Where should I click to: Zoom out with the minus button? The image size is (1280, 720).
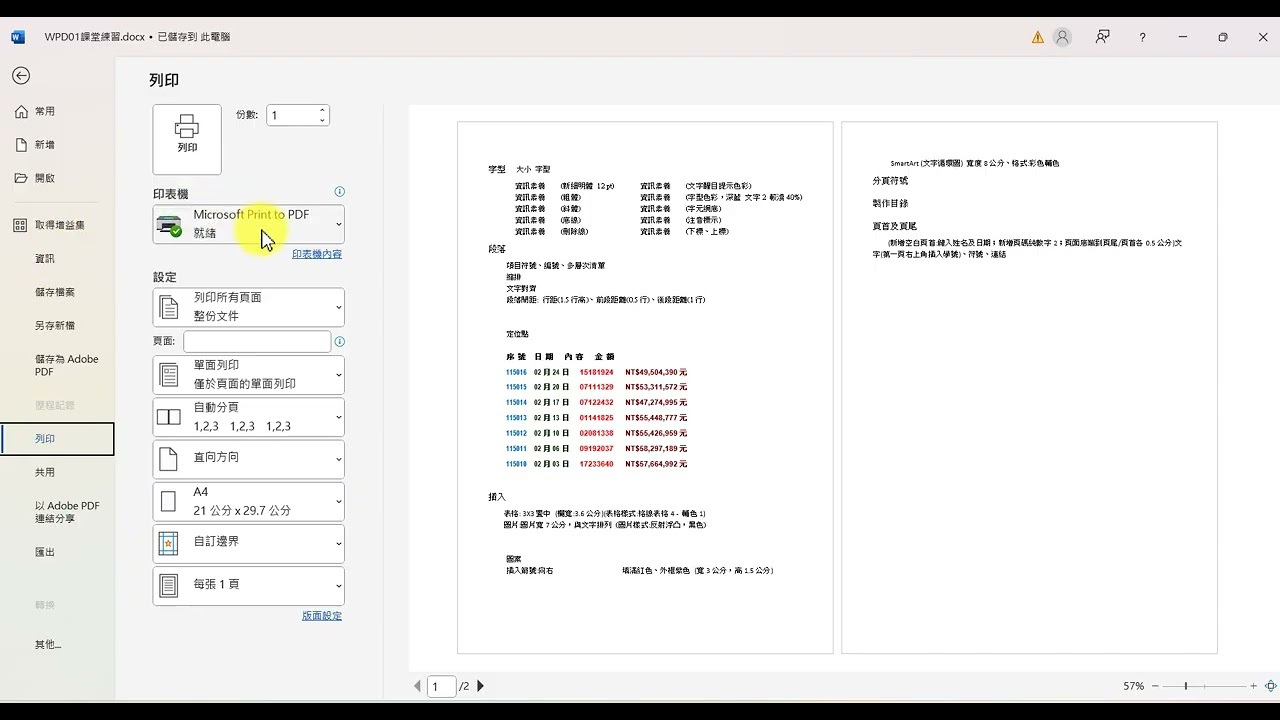(x=1155, y=686)
